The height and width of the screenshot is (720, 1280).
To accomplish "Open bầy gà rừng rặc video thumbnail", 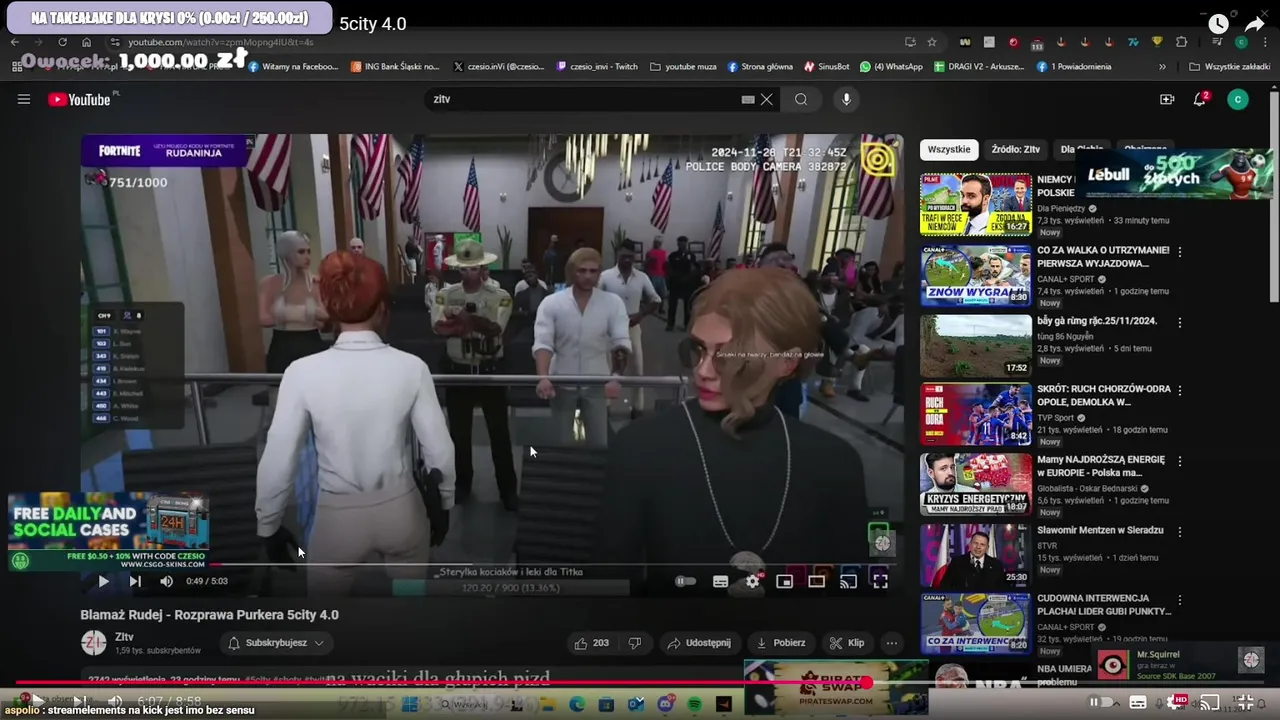I will [x=975, y=345].
